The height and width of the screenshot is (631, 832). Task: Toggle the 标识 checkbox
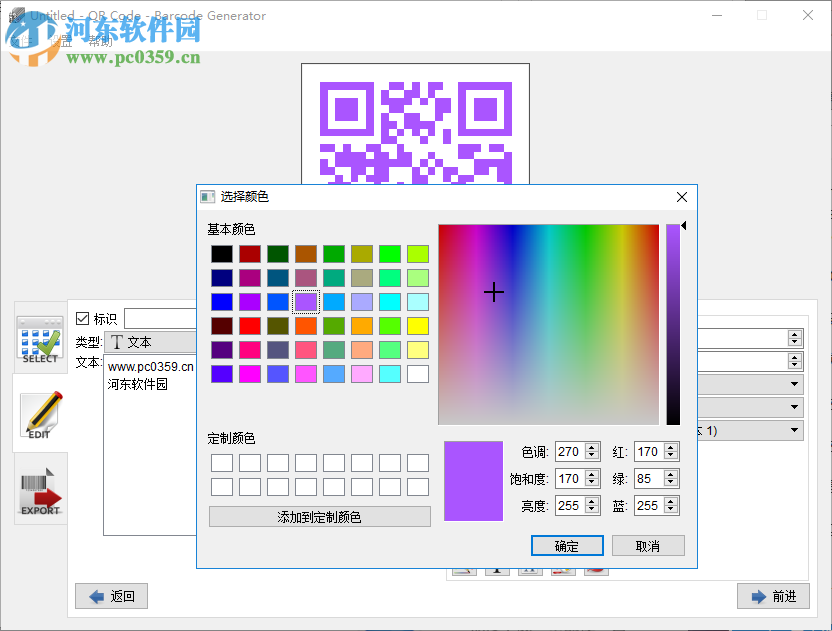[x=83, y=318]
